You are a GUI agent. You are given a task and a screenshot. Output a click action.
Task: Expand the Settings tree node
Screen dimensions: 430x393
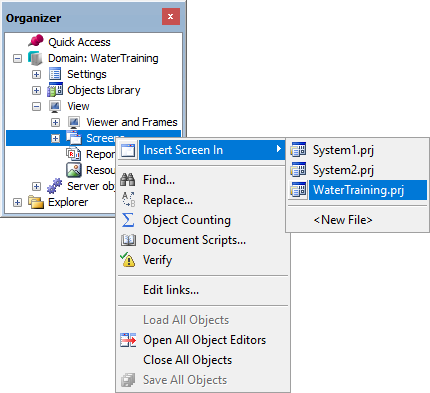(x=36, y=74)
